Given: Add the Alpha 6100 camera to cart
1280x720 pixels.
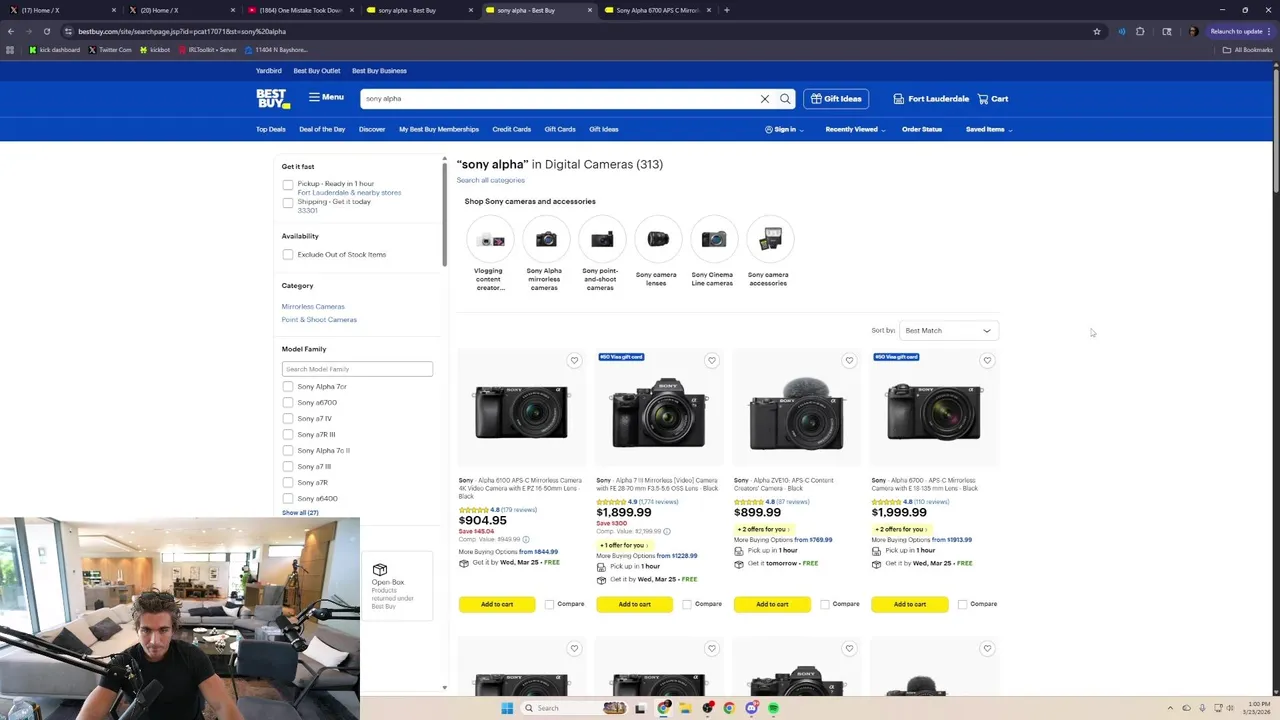Looking at the screenshot, I should (497, 604).
